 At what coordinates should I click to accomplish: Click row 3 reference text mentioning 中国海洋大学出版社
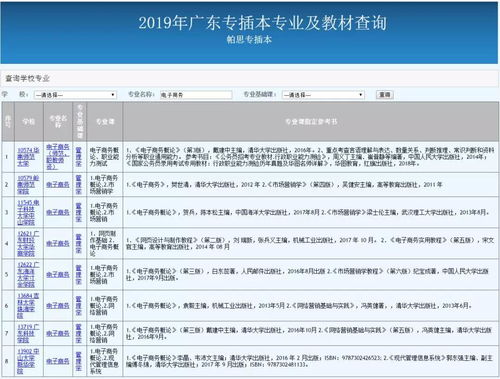tap(307, 212)
